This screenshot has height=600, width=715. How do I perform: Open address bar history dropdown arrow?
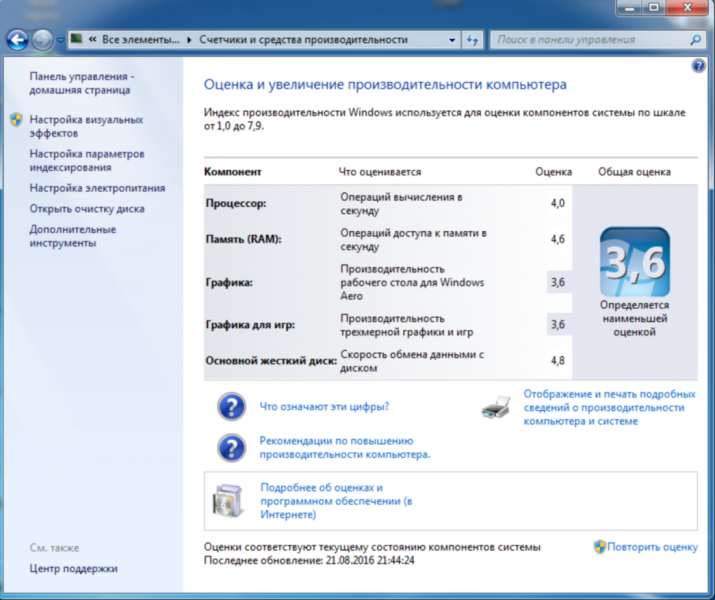coord(451,40)
